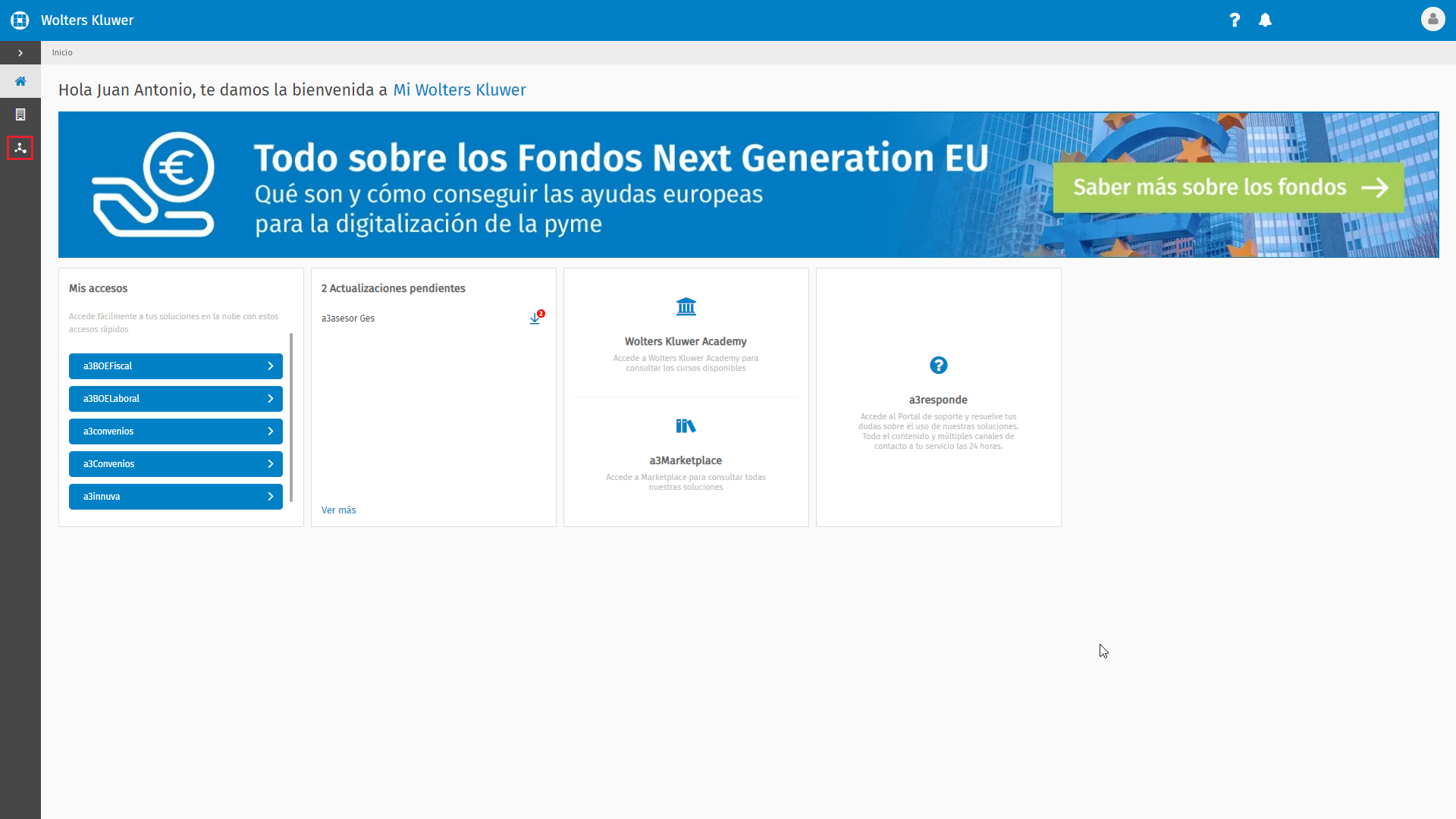Open the Mi Wolters Kluwer link
Screen dimensions: 1456x819
460,90
